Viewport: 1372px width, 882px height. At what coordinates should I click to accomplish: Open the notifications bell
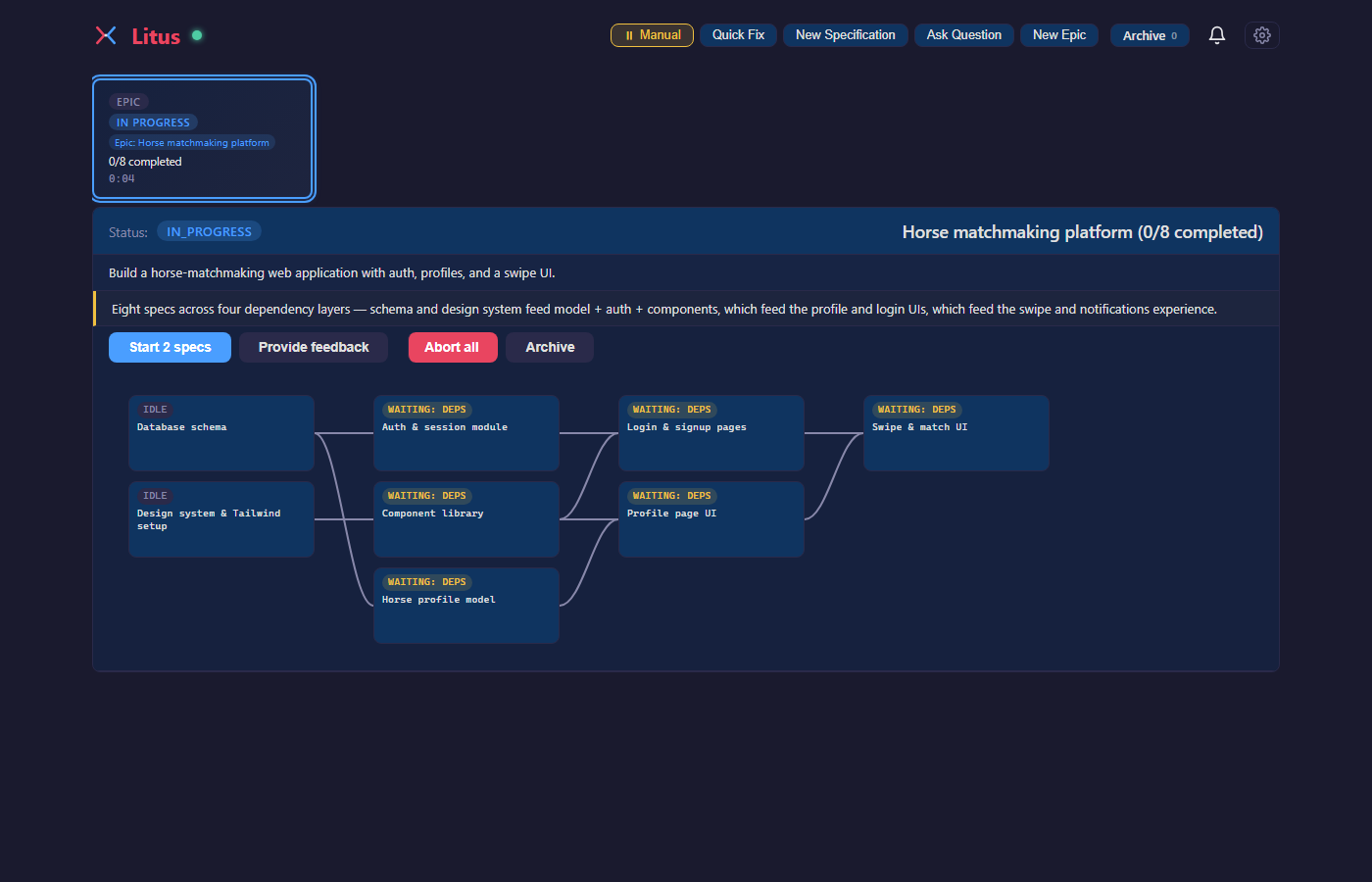[1217, 35]
